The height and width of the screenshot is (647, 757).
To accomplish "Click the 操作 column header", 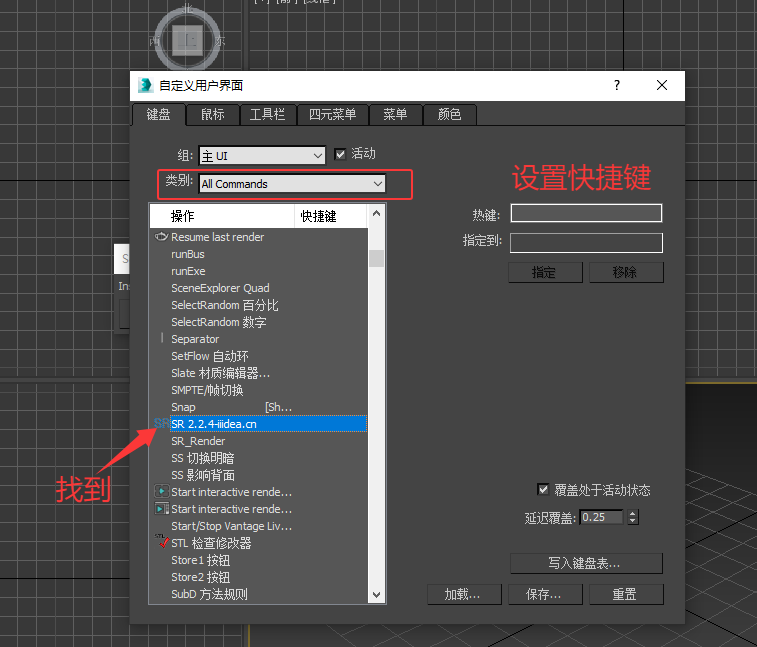I will 223,216.
